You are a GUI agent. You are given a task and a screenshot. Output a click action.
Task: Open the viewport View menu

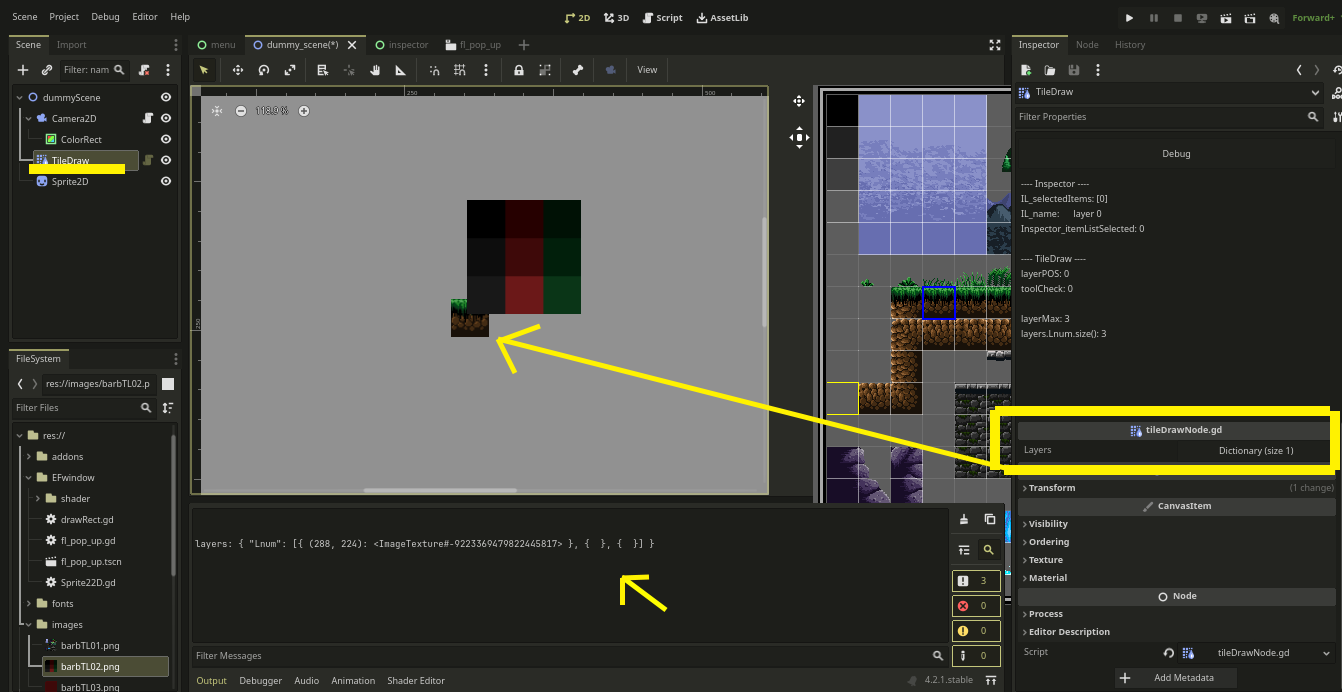[647, 70]
